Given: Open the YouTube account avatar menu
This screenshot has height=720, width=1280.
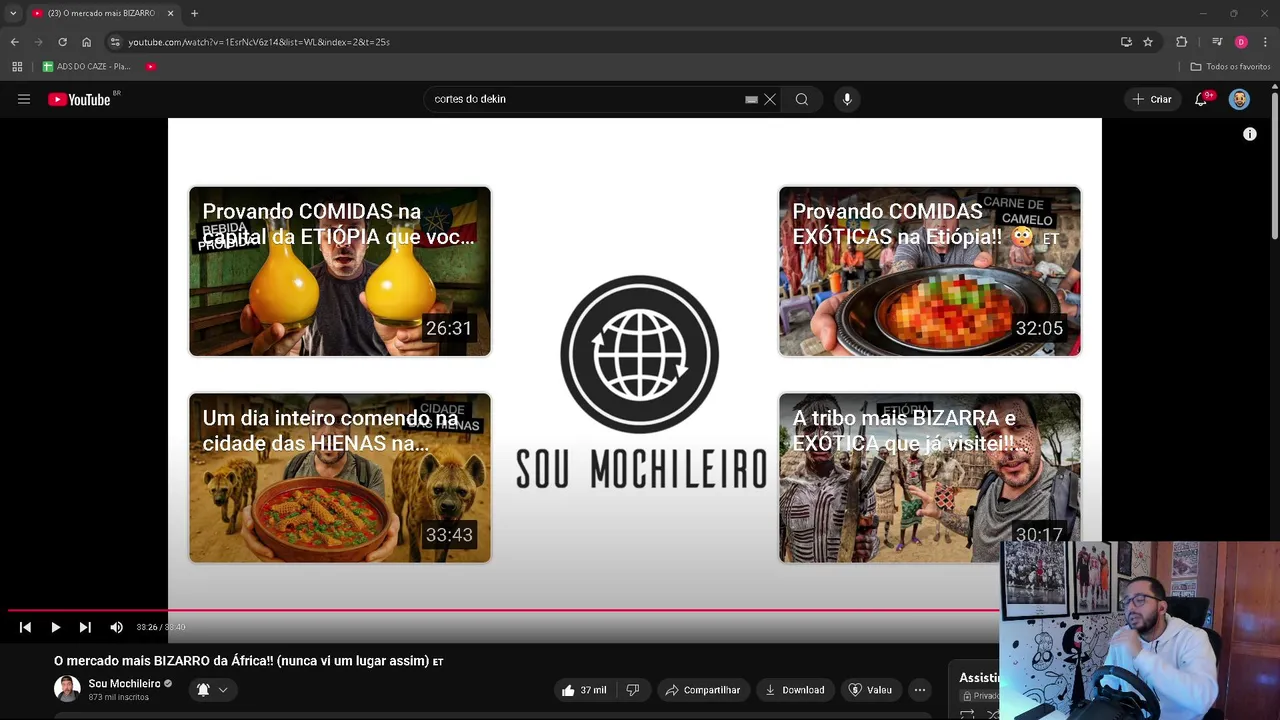Looking at the screenshot, I should [x=1239, y=99].
